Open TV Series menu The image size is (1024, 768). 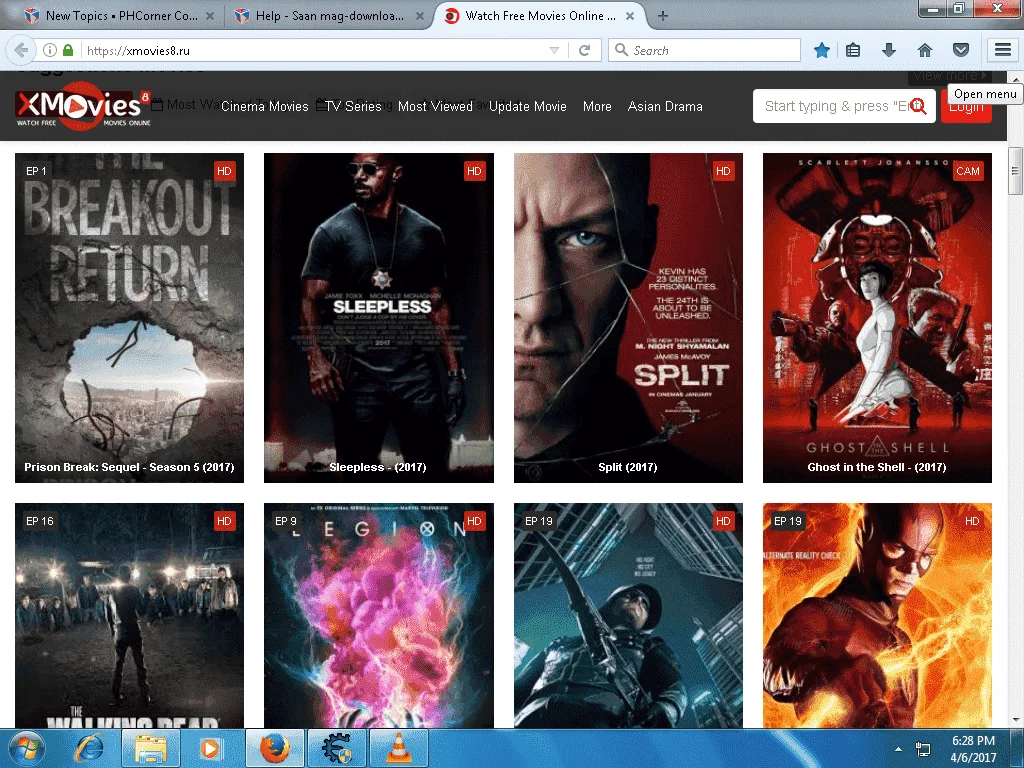pyautogui.click(x=353, y=106)
